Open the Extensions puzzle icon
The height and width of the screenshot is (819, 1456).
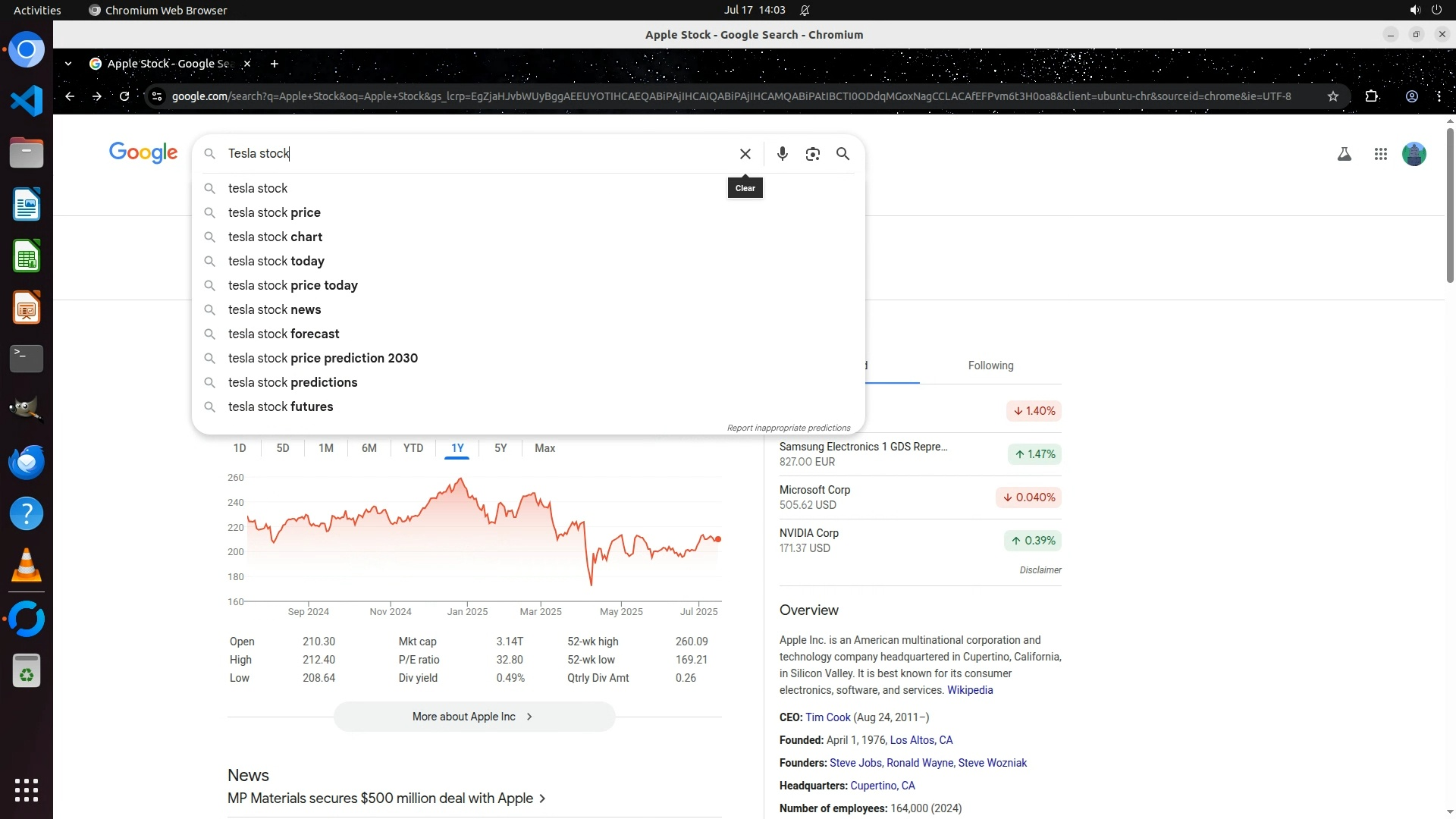pos(1371,96)
